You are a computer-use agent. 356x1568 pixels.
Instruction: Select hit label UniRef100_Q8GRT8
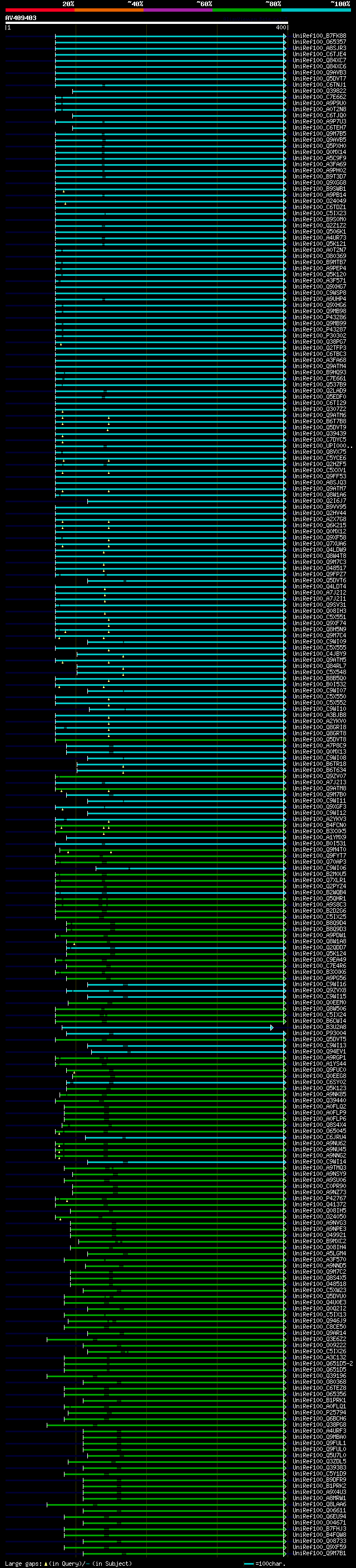pyautogui.click(x=319, y=734)
